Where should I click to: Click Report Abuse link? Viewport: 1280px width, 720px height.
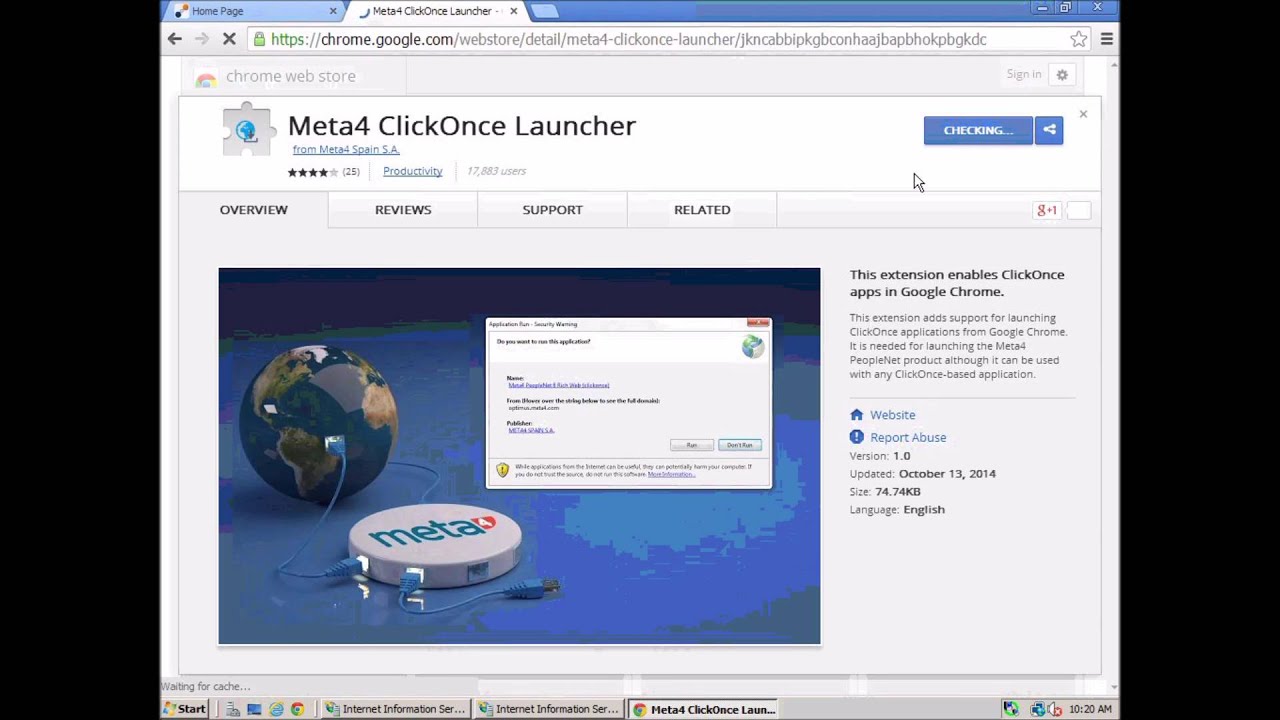[908, 437]
